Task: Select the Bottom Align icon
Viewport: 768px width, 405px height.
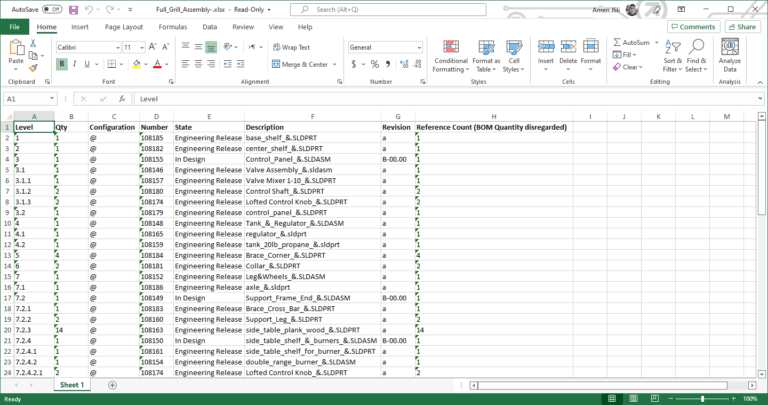Action: pyautogui.click(x=211, y=47)
